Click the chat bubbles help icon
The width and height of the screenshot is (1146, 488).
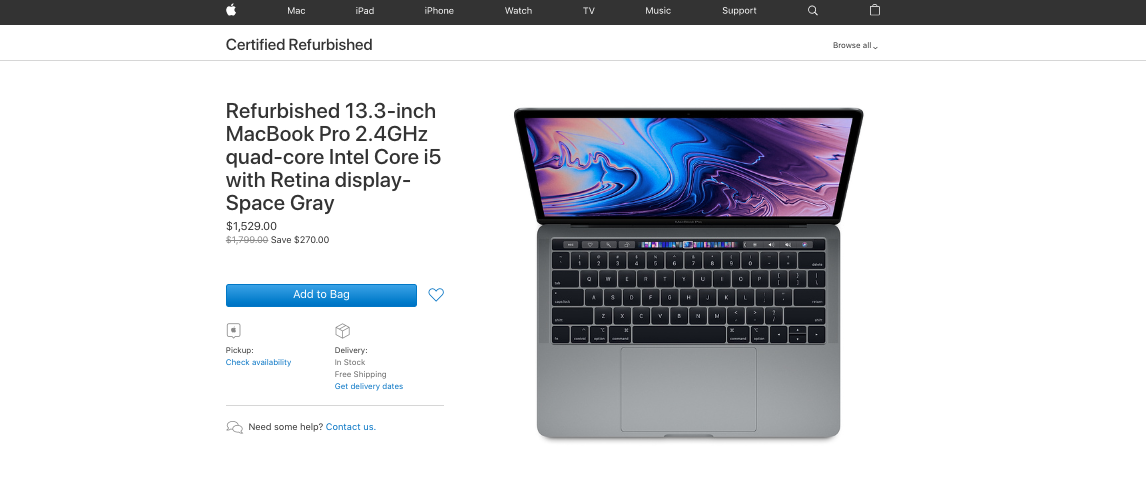pos(234,427)
